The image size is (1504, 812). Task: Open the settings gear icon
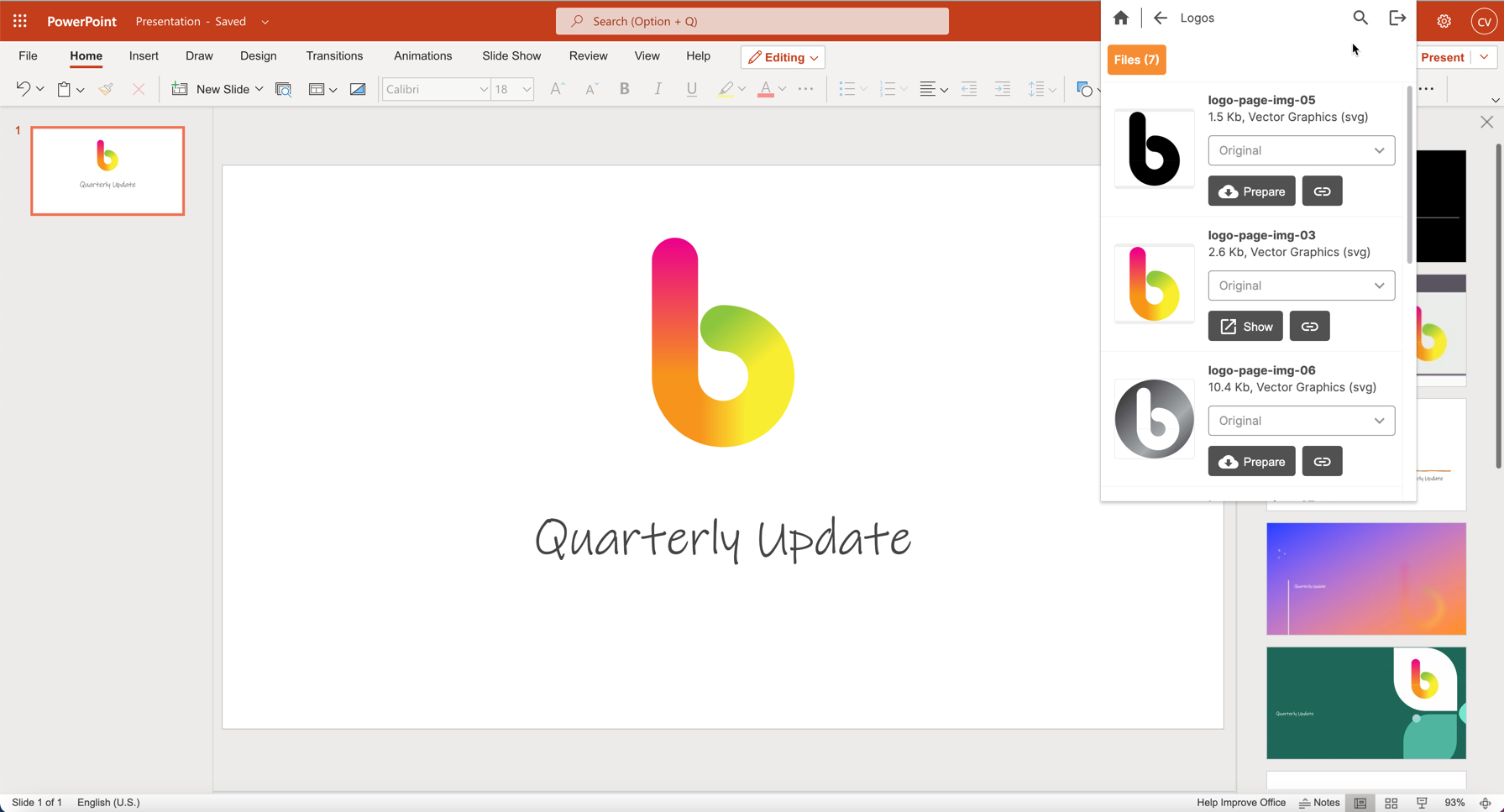tap(1444, 22)
